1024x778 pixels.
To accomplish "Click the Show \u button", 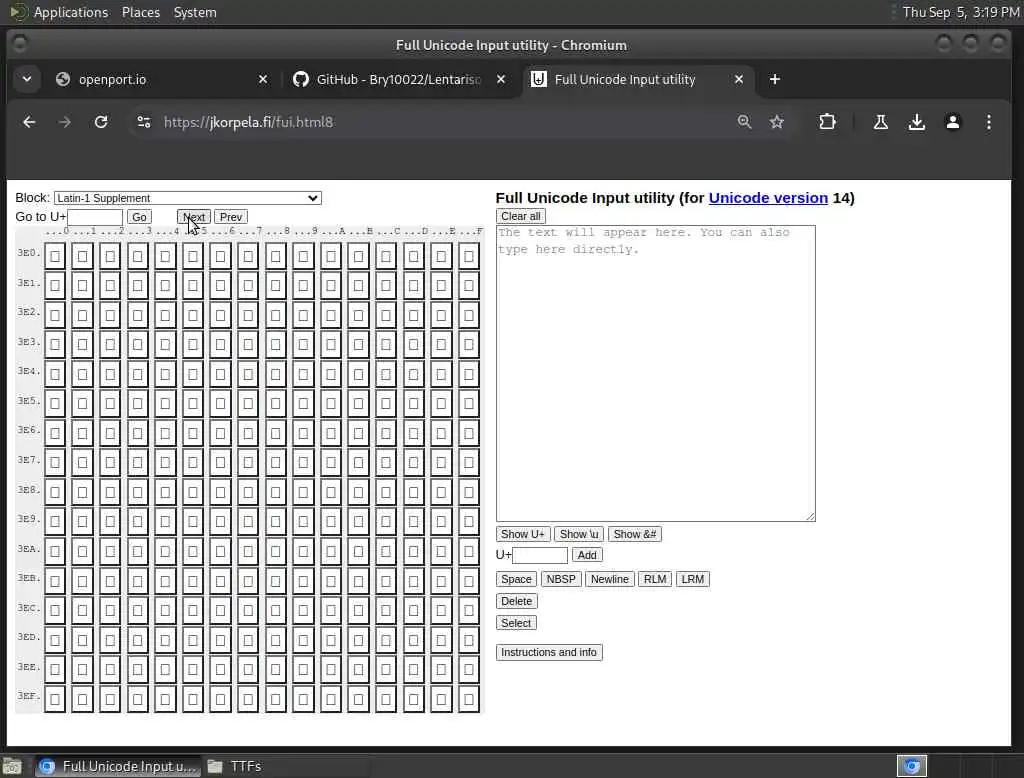I will pyautogui.click(x=579, y=534).
